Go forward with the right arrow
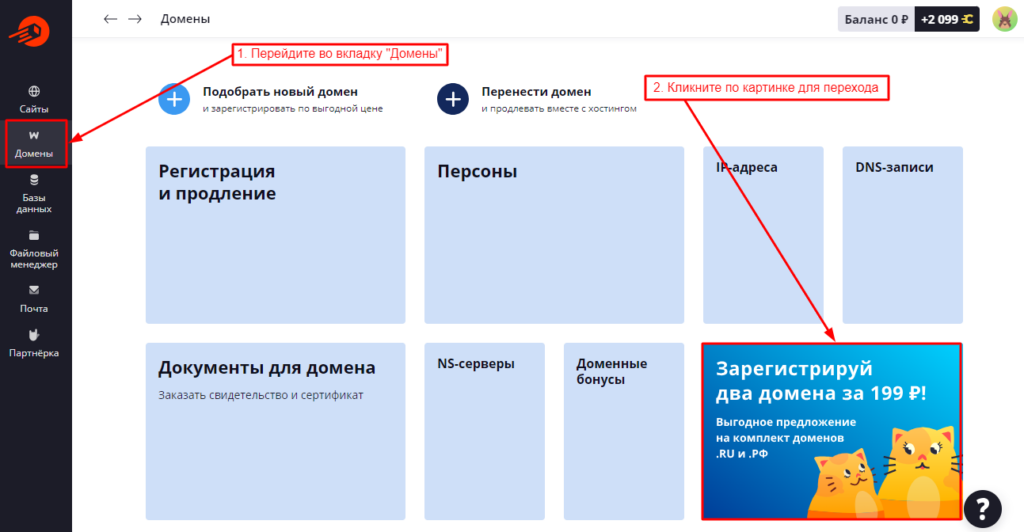This screenshot has height=532, width=1024. point(135,19)
